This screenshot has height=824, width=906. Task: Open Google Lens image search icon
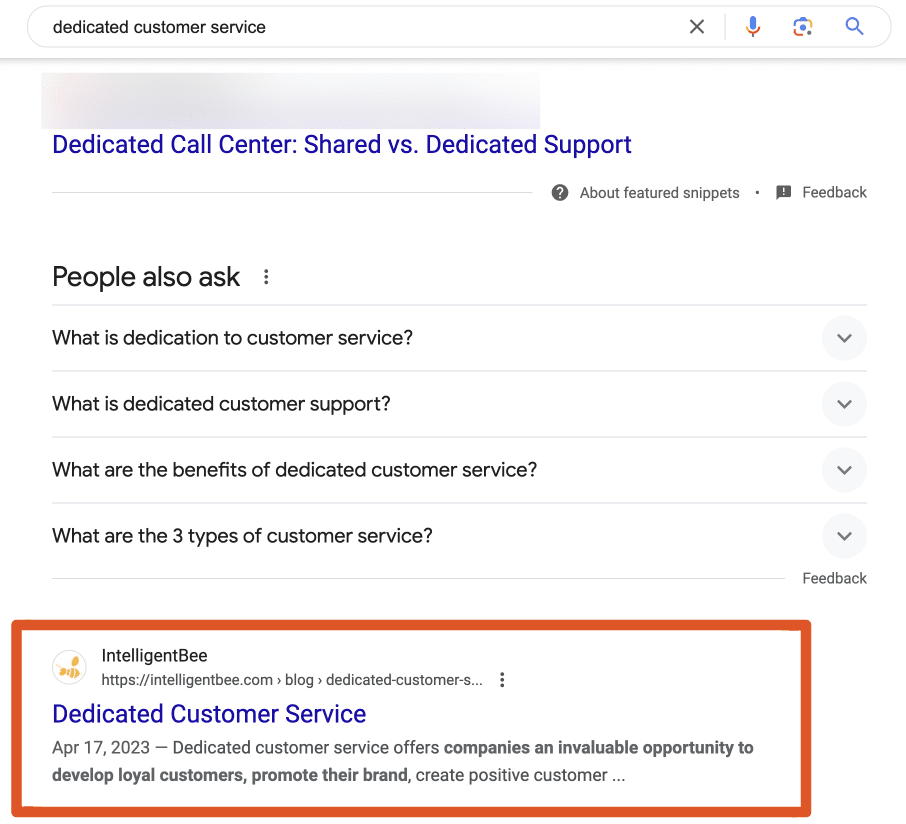[x=803, y=27]
